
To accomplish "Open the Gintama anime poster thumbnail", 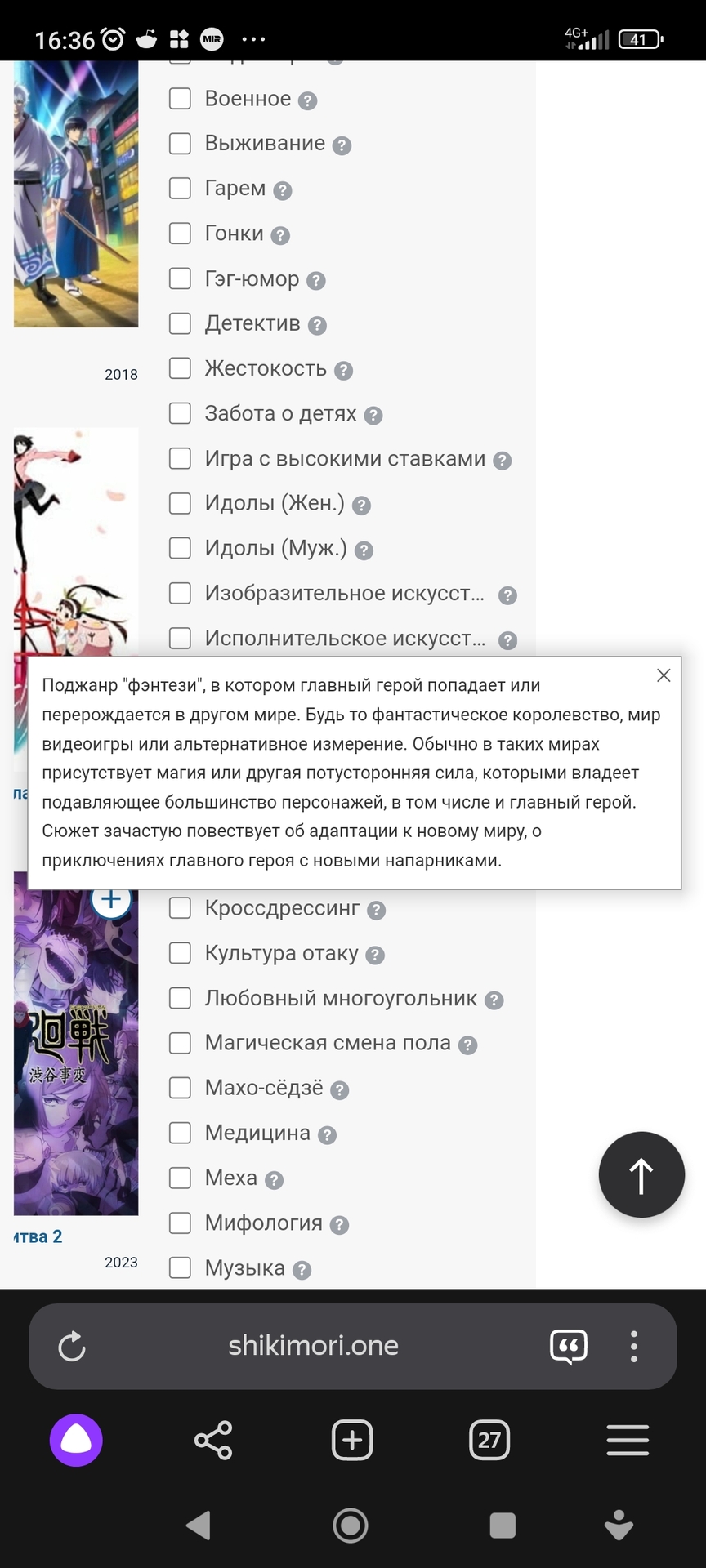I will pos(76,194).
